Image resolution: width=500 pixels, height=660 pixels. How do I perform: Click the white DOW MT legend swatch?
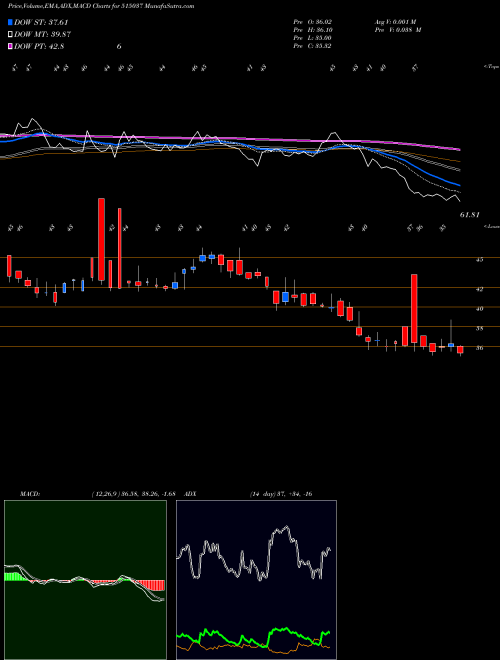point(10,35)
